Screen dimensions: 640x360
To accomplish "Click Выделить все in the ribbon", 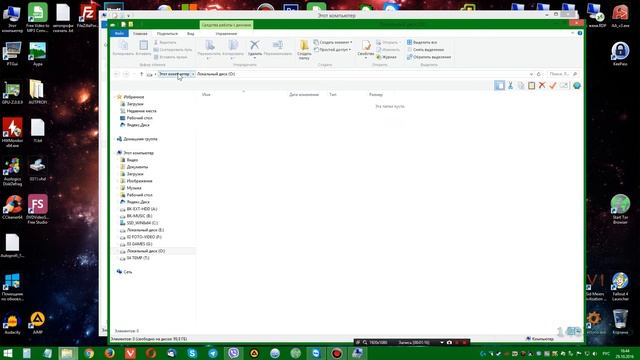I will tap(422, 42).
